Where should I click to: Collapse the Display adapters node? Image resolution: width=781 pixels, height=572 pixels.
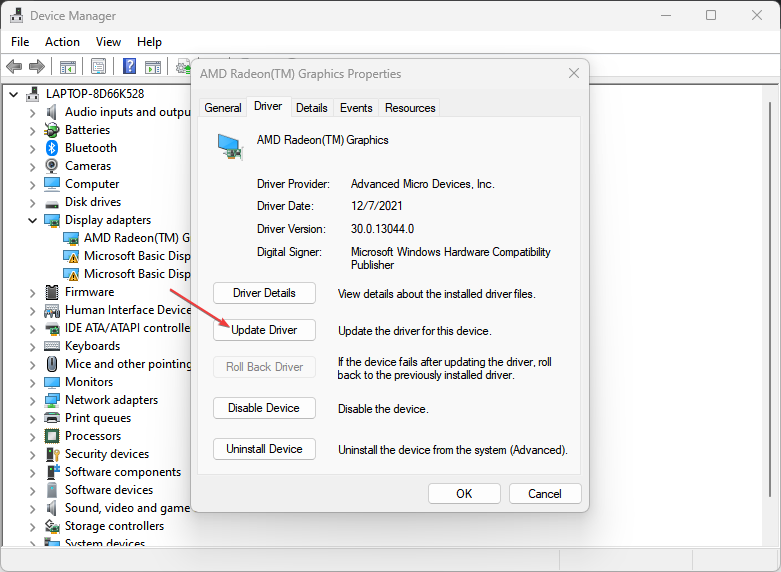[x=32, y=220]
